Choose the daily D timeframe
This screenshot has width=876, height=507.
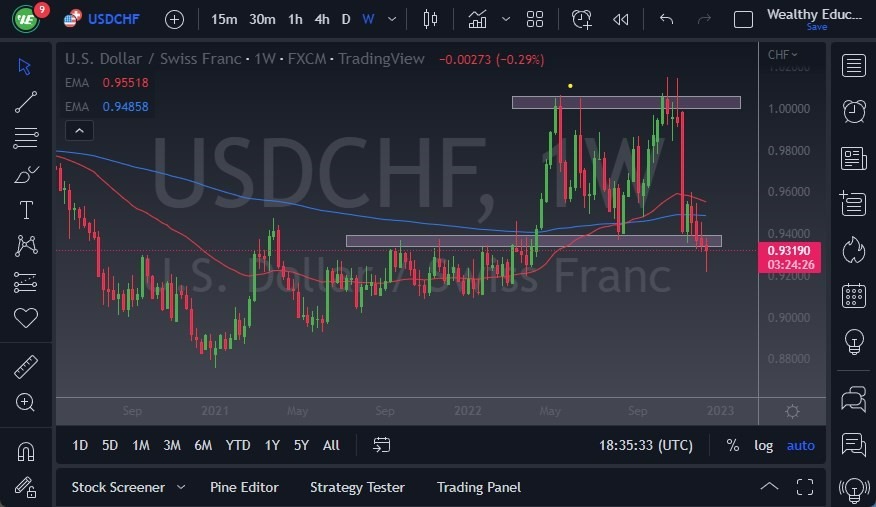pyautogui.click(x=346, y=20)
